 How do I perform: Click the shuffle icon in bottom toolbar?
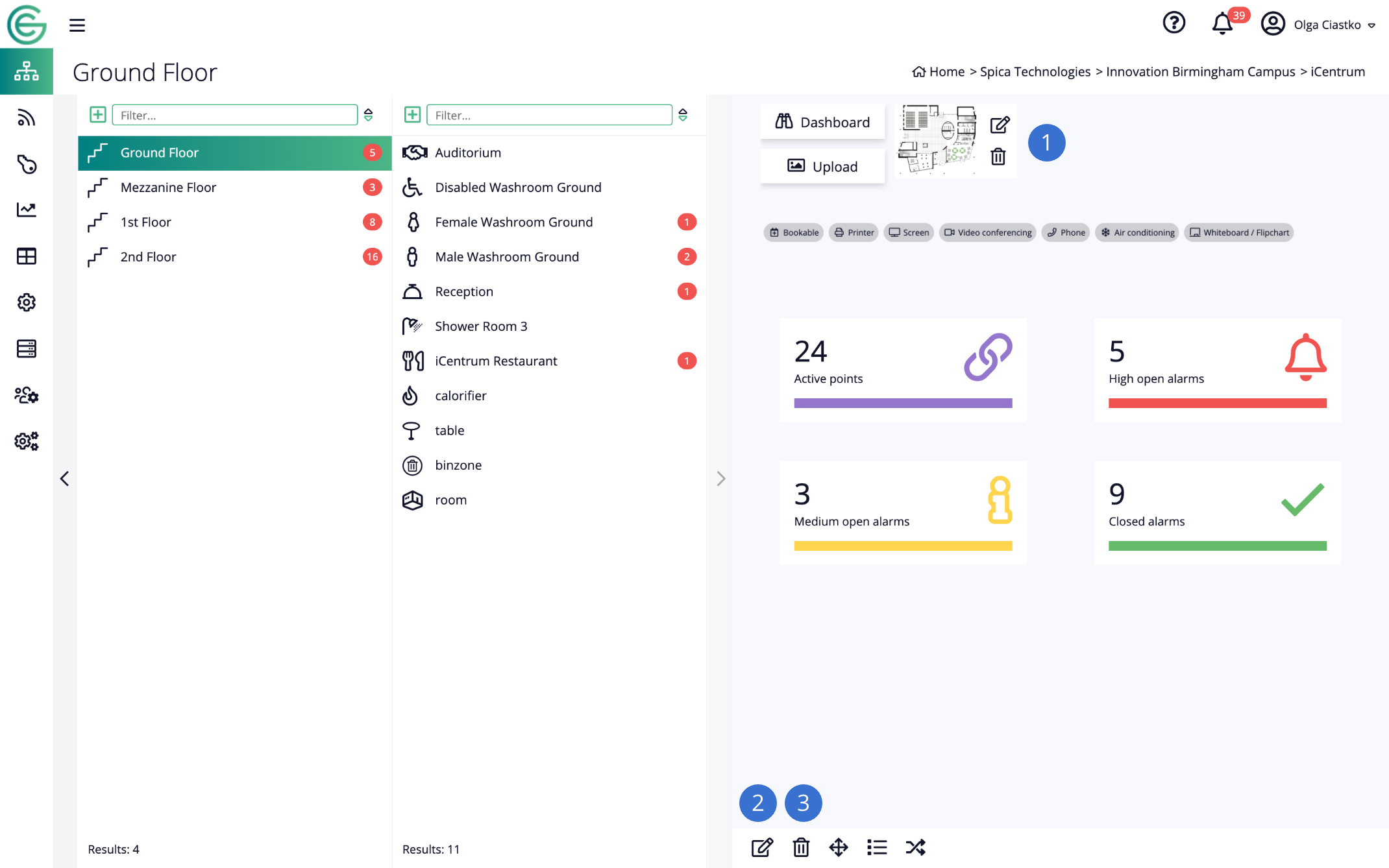click(915, 847)
